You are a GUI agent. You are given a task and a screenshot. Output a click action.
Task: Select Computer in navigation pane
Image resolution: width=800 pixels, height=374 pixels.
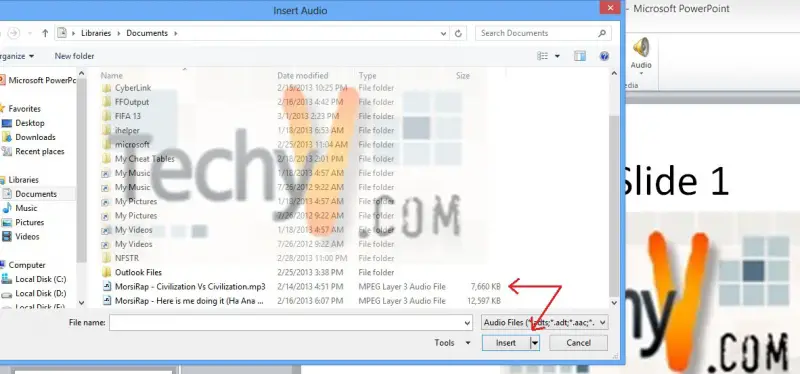pyautogui.click(x=27, y=265)
